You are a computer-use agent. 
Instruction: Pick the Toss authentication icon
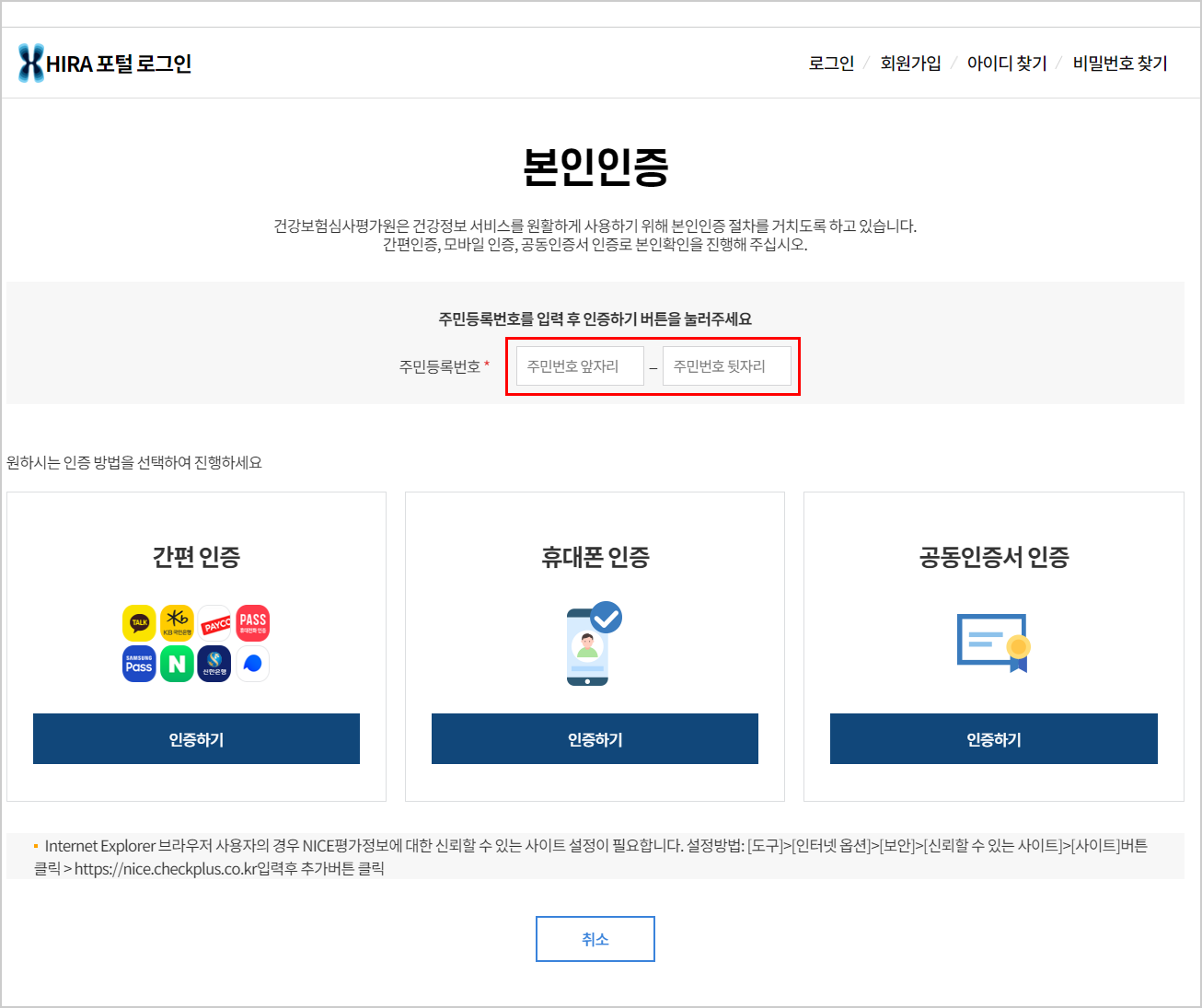tap(252, 664)
